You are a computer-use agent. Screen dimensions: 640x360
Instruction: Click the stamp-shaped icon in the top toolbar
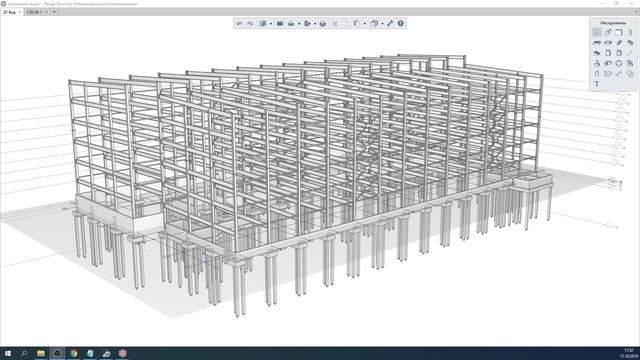tap(291, 24)
